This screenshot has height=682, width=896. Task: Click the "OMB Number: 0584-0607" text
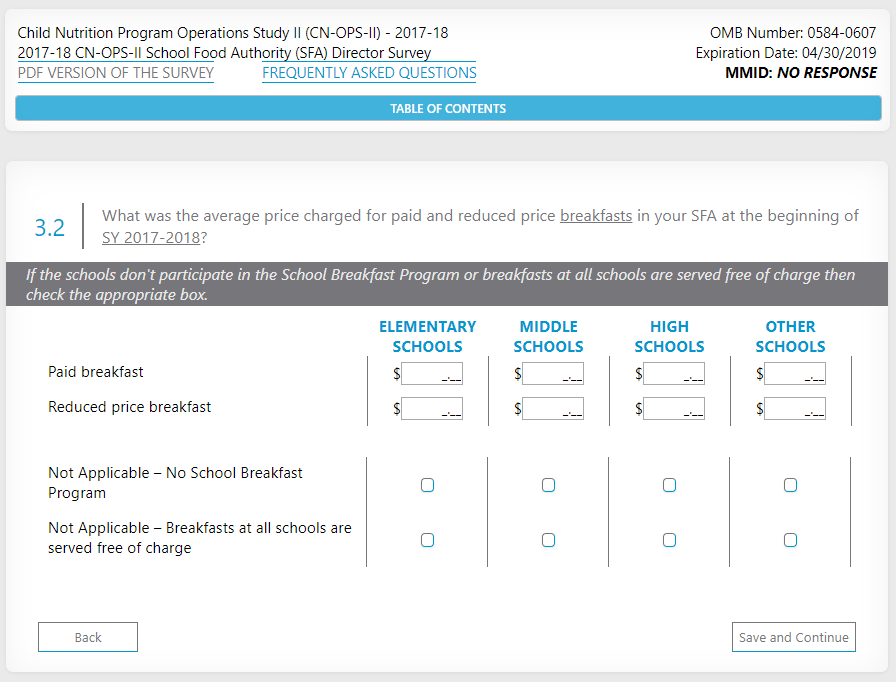point(793,33)
